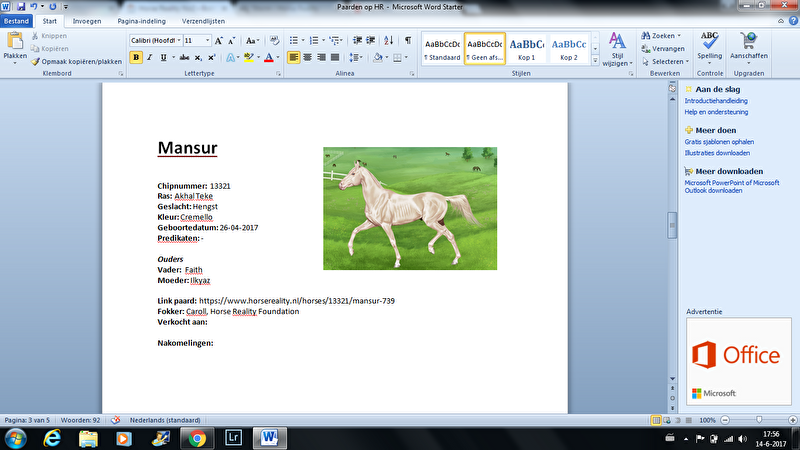800x450 pixels.
Task: Open the Introductiehandleiding link
Action: 719,101
